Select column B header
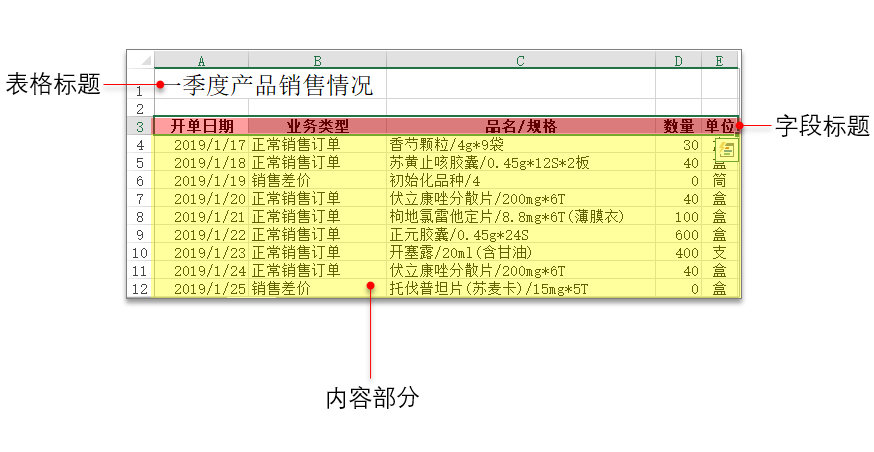Viewport: 874px width, 452px height. tap(317, 60)
